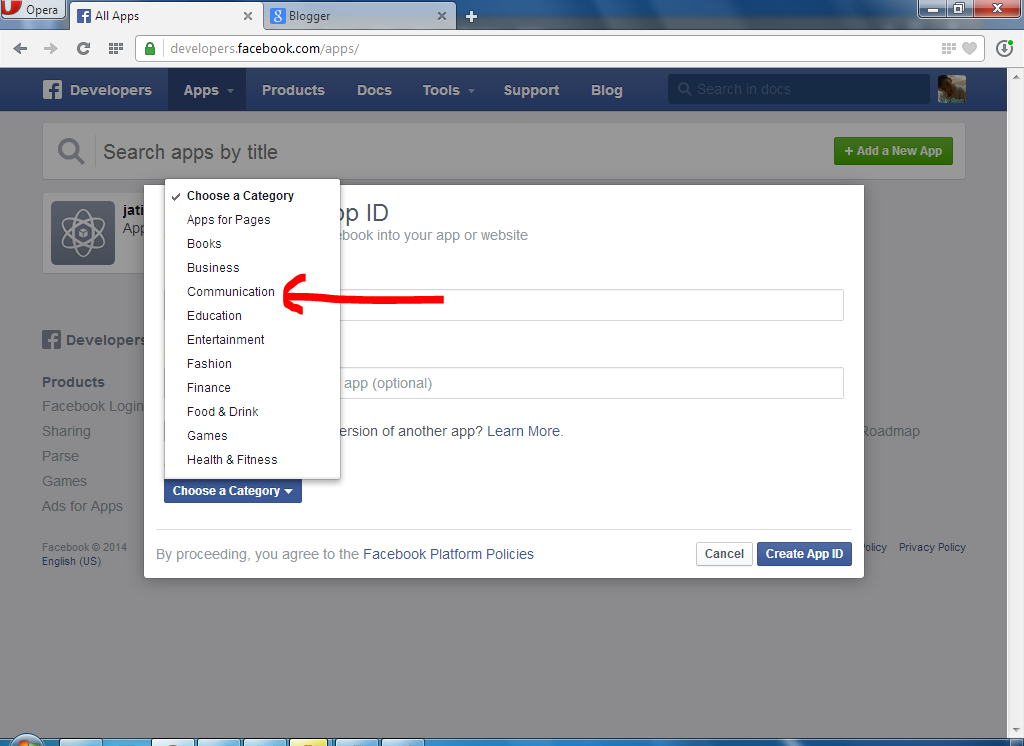Close the Blogger tab
This screenshot has width=1024, height=746.
tap(442, 16)
